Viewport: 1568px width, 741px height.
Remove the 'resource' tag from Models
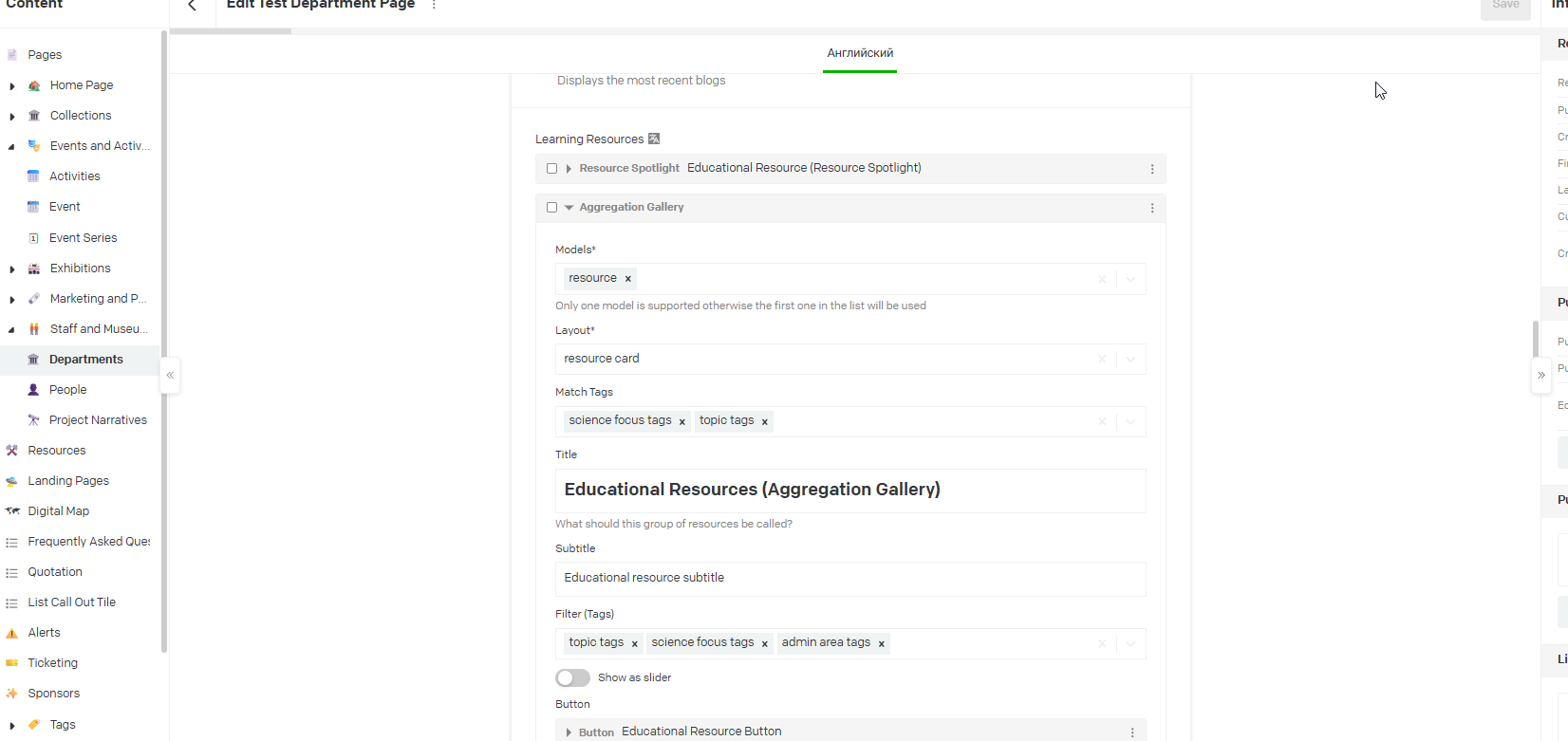627,279
